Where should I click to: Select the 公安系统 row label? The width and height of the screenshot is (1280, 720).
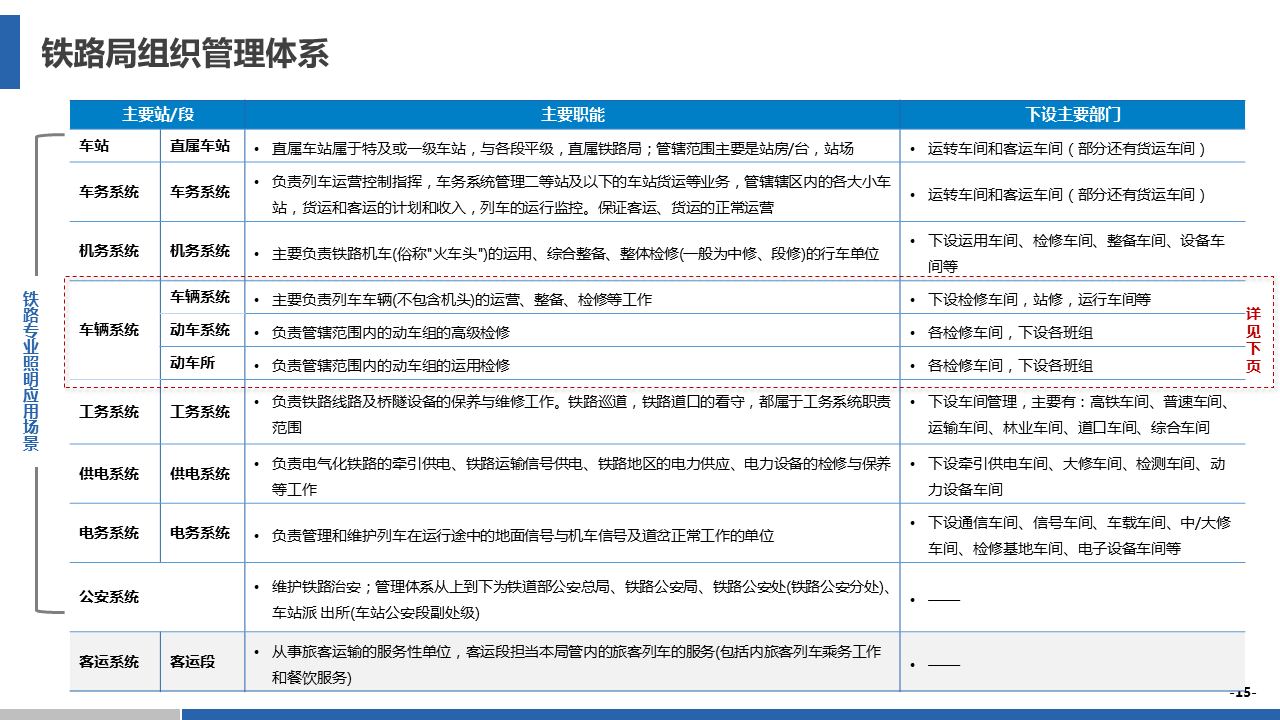click(109, 597)
